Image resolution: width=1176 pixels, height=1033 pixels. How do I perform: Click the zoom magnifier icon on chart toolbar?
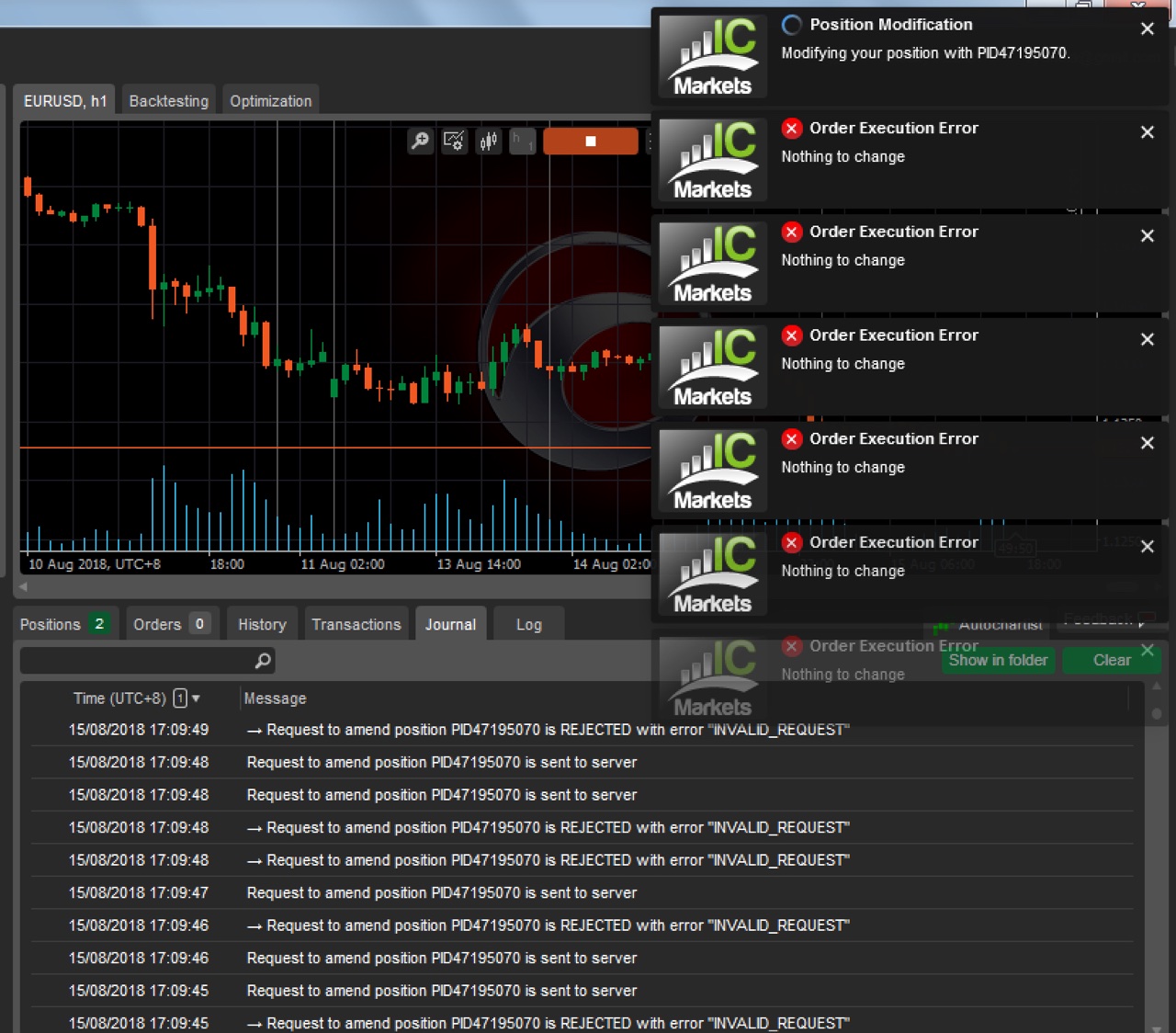420,141
